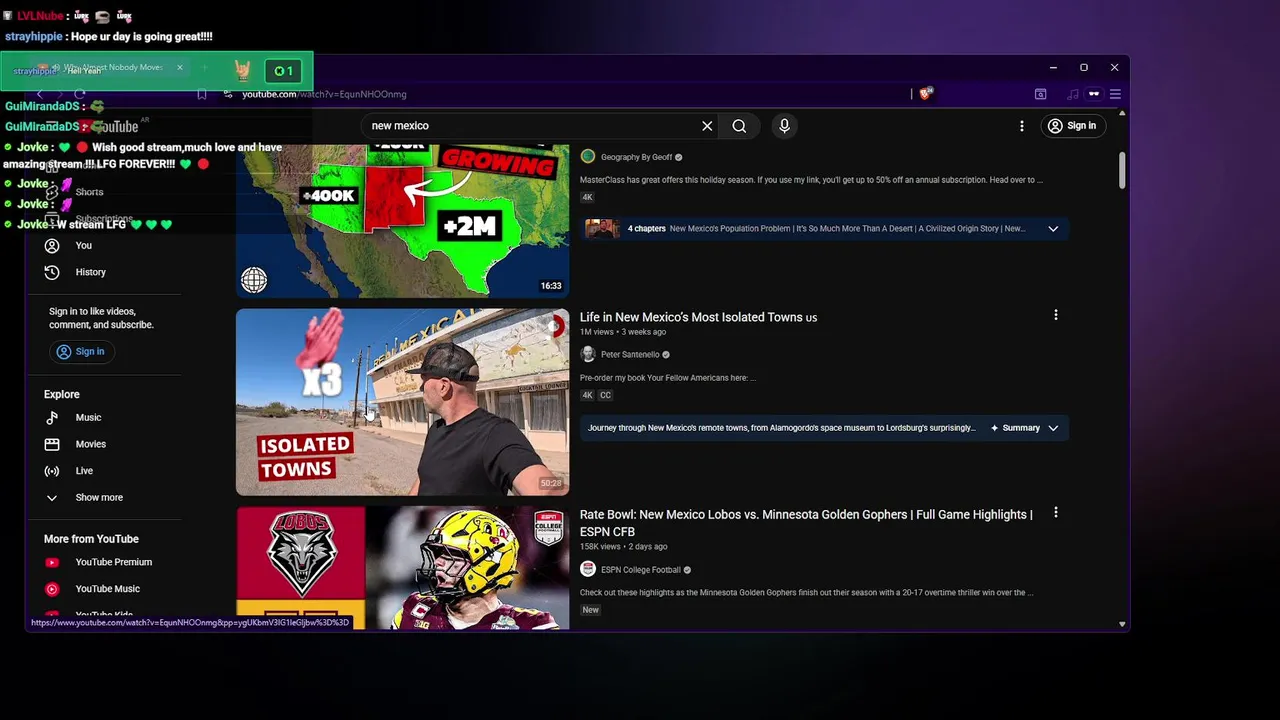1280x720 pixels.
Task: Open options menu for Rate Bowl video
Action: pyautogui.click(x=1055, y=513)
